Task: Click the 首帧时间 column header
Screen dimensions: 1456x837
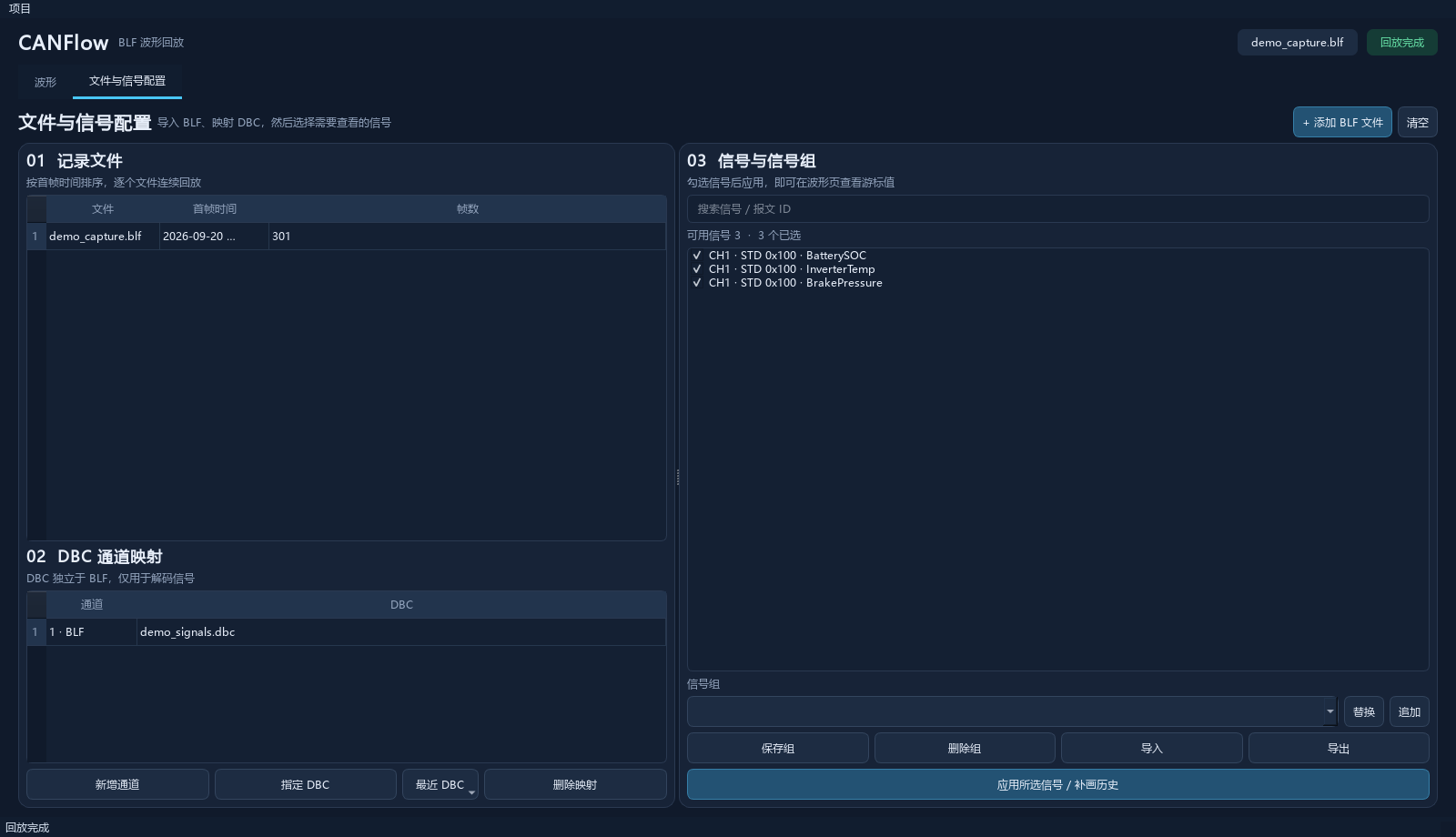Action: pyautogui.click(x=214, y=209)
